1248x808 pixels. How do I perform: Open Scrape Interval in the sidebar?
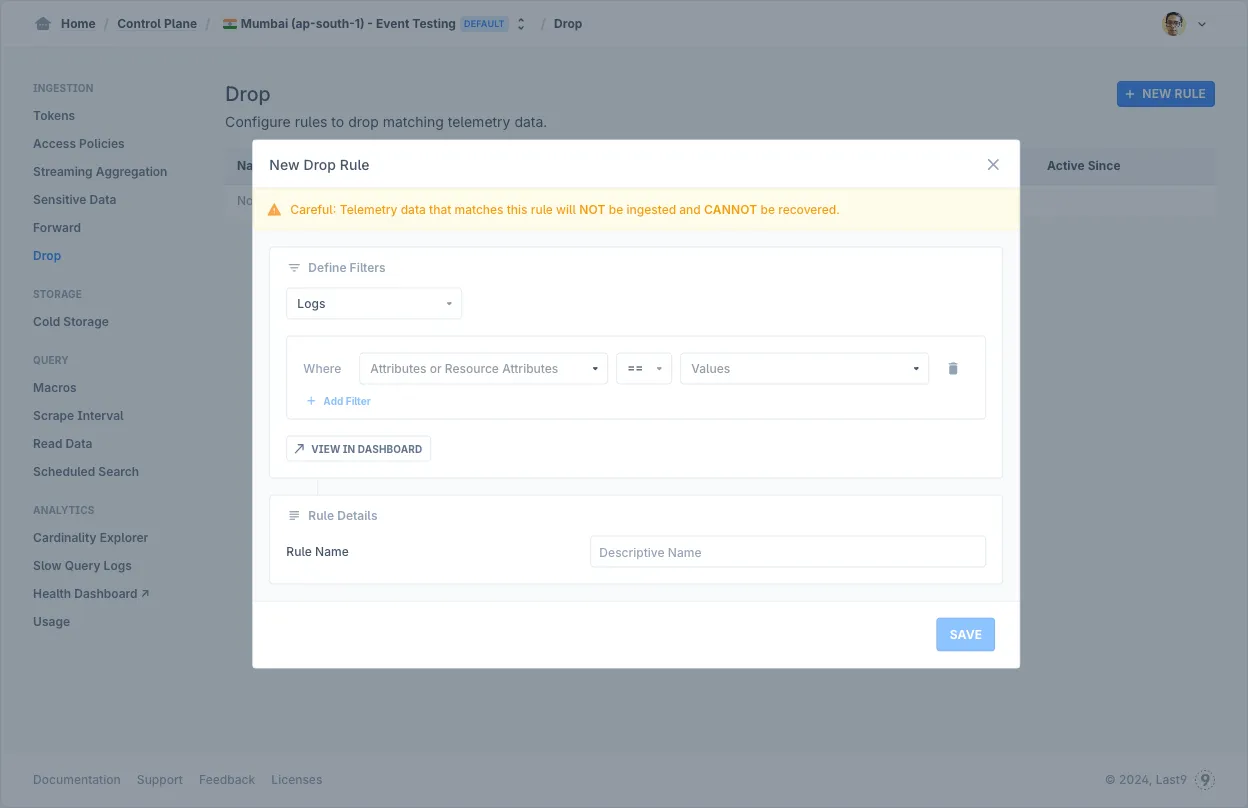tap(78, 416)
